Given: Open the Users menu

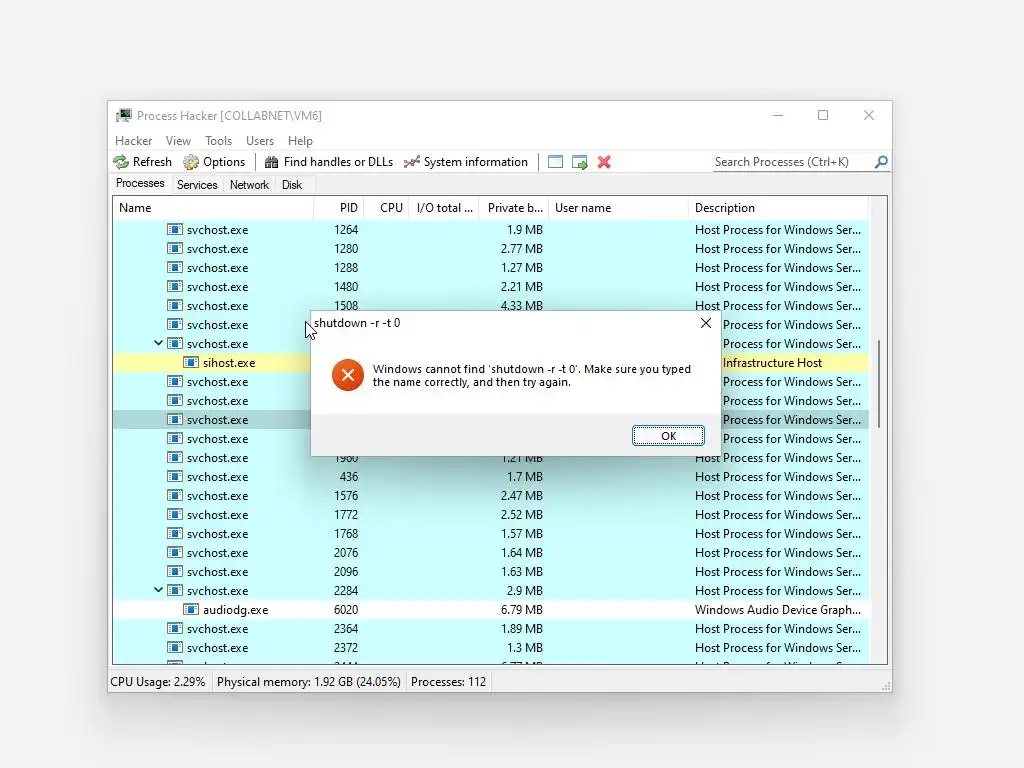Looking at the screenshot, I should coord(260,141).
